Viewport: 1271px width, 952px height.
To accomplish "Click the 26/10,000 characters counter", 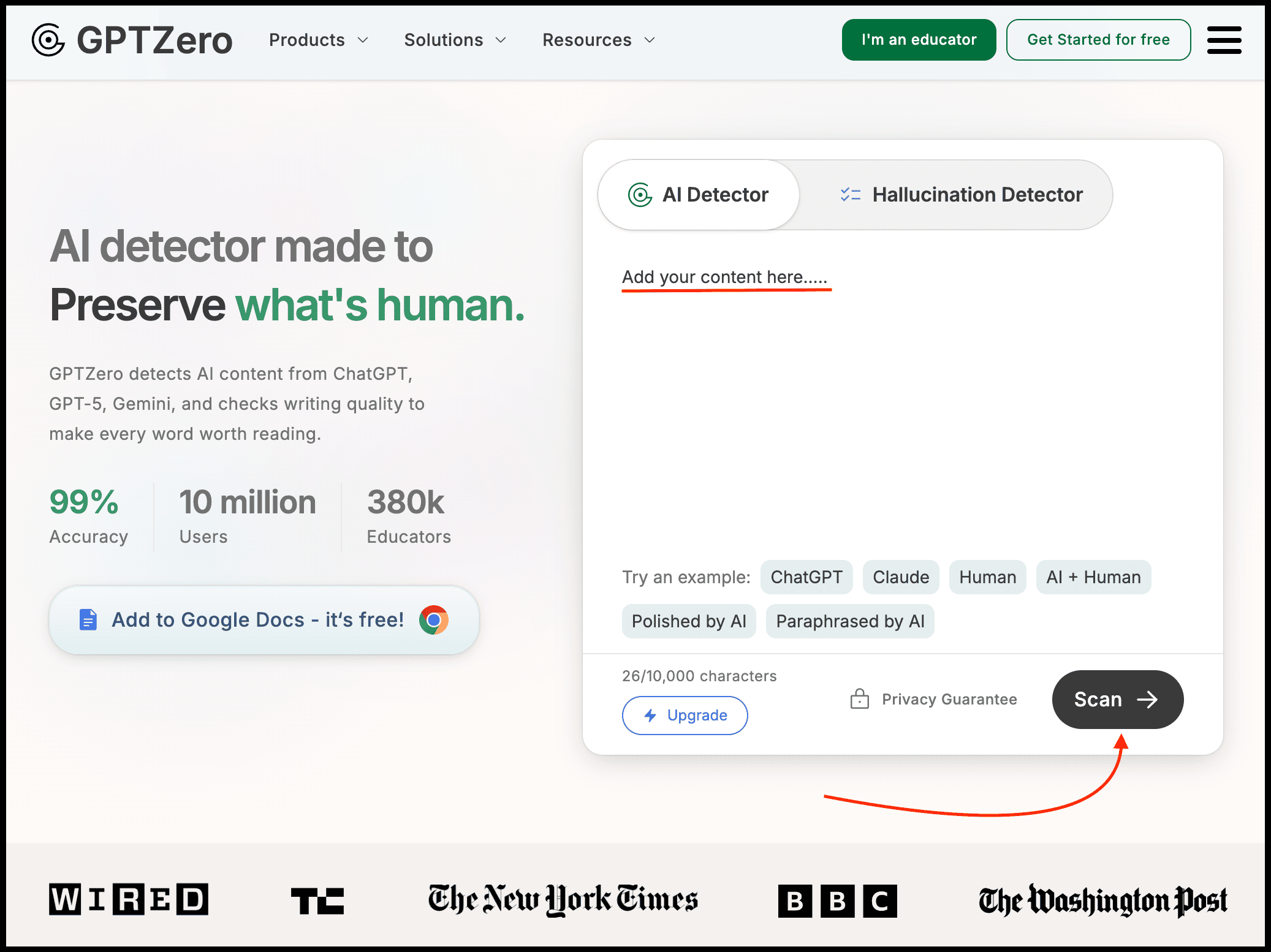I will [x=699, y=676].
